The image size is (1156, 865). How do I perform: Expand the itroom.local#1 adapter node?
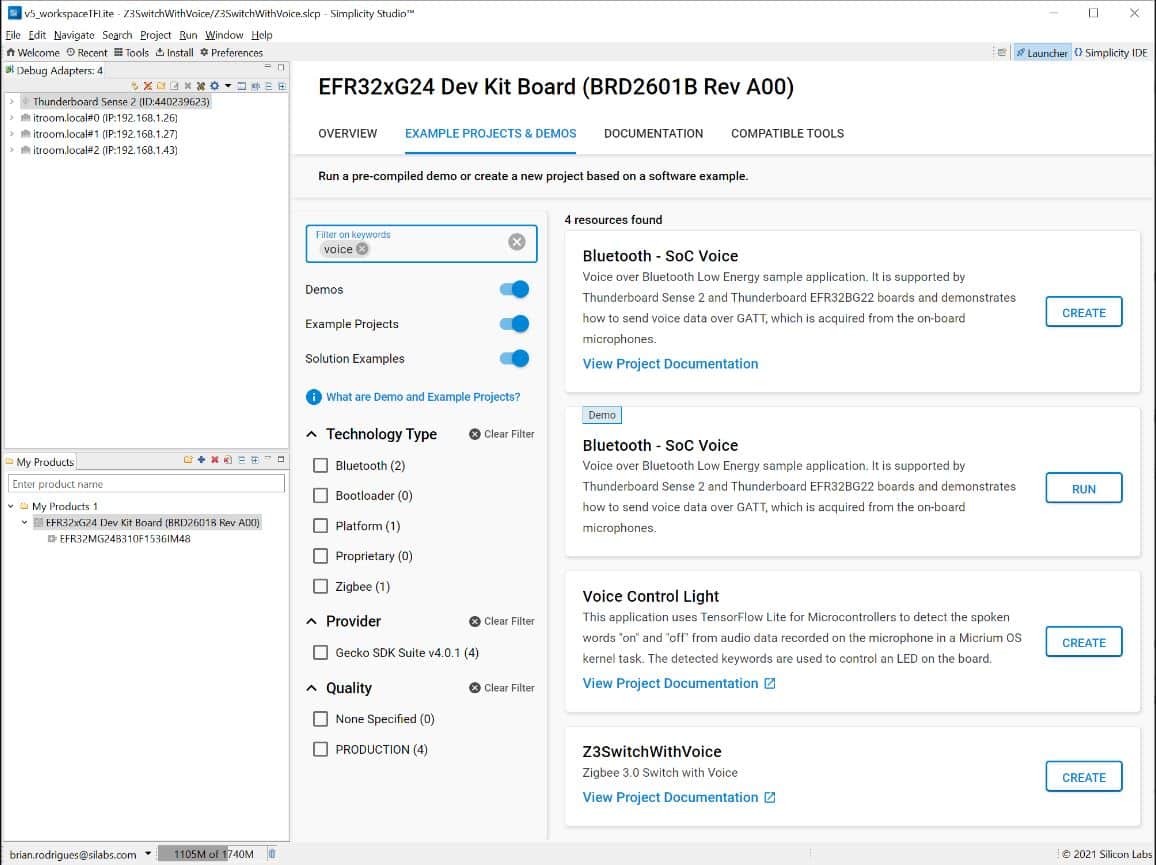pyautogui.click(x=12, y=134)
